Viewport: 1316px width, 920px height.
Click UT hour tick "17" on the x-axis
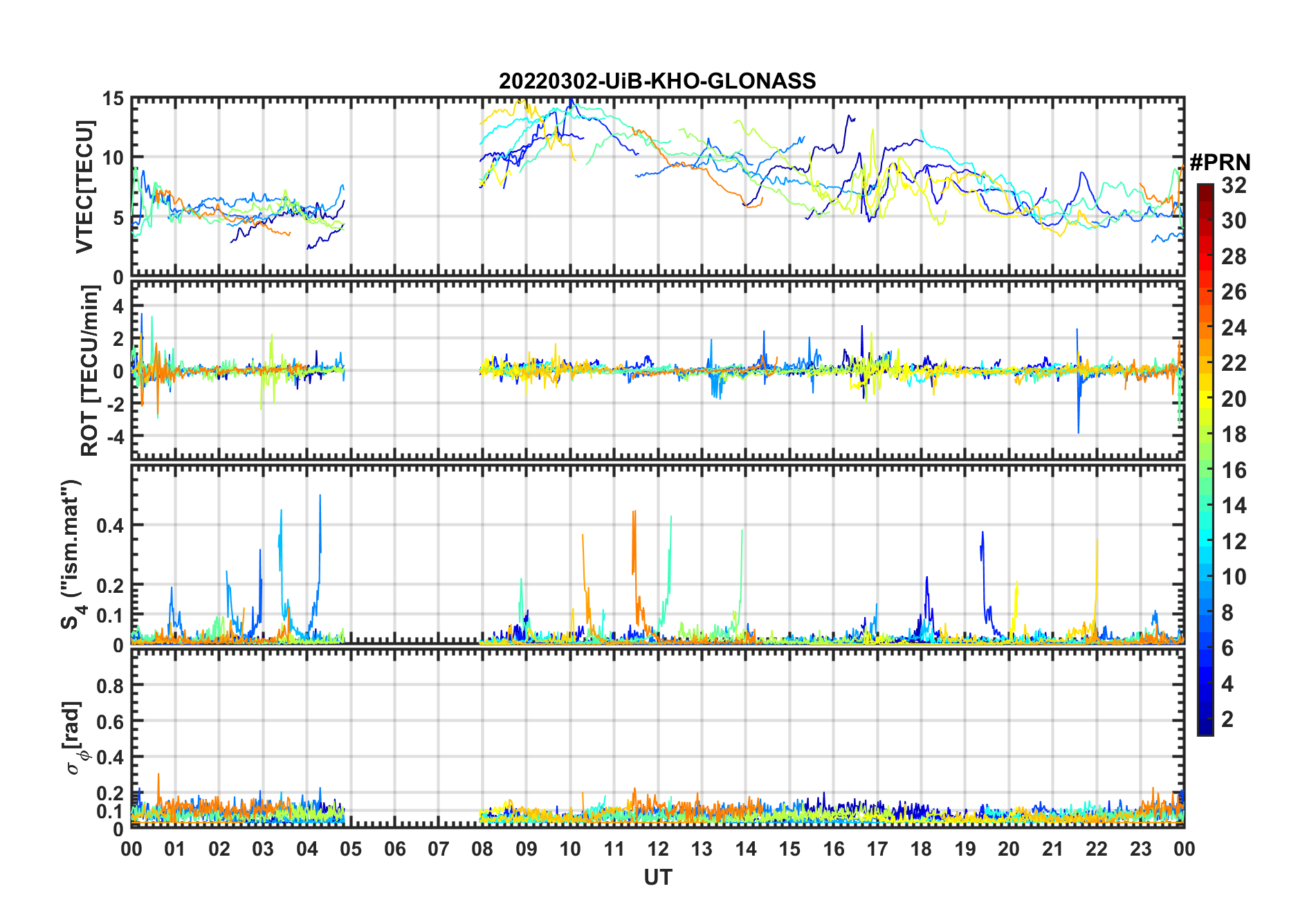point(877,849)
